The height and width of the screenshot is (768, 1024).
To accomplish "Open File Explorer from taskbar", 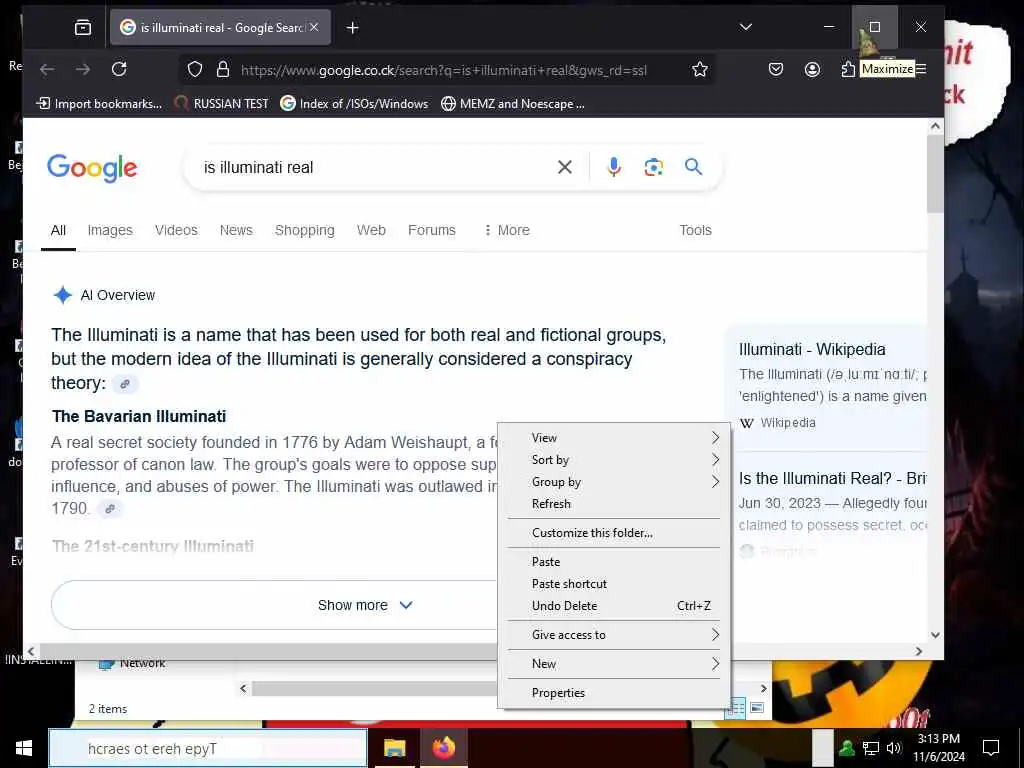I will 394,748.
